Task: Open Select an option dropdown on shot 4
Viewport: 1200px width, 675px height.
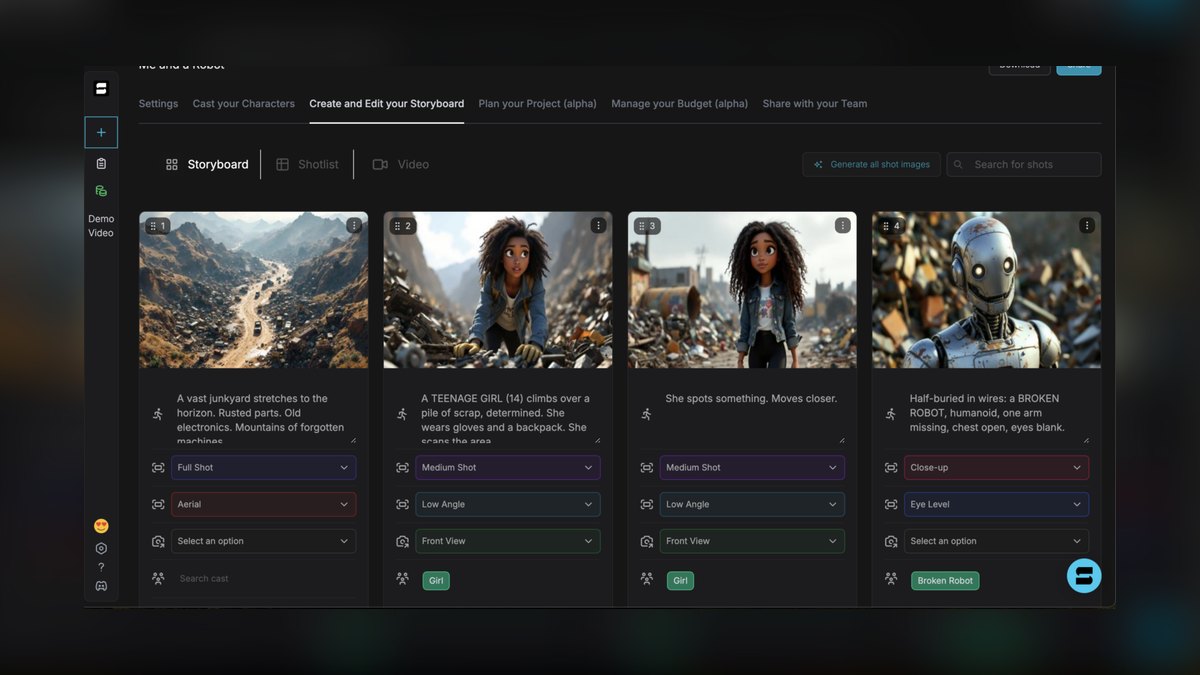Action: click(997, 541)
